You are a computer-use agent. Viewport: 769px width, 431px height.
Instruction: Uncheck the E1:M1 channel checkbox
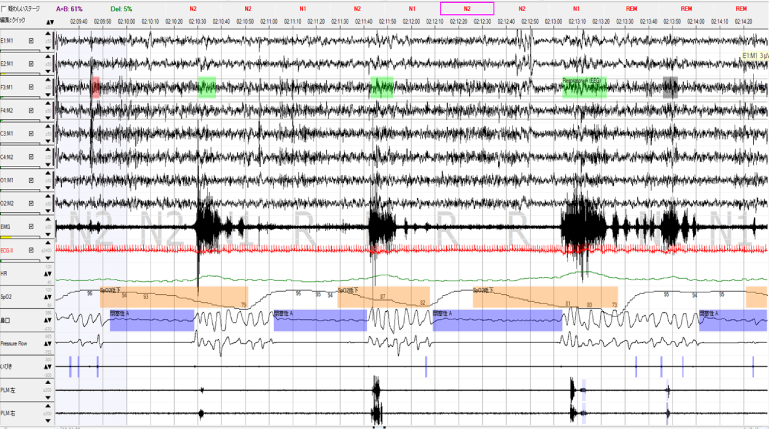click(x=31, y=41)
